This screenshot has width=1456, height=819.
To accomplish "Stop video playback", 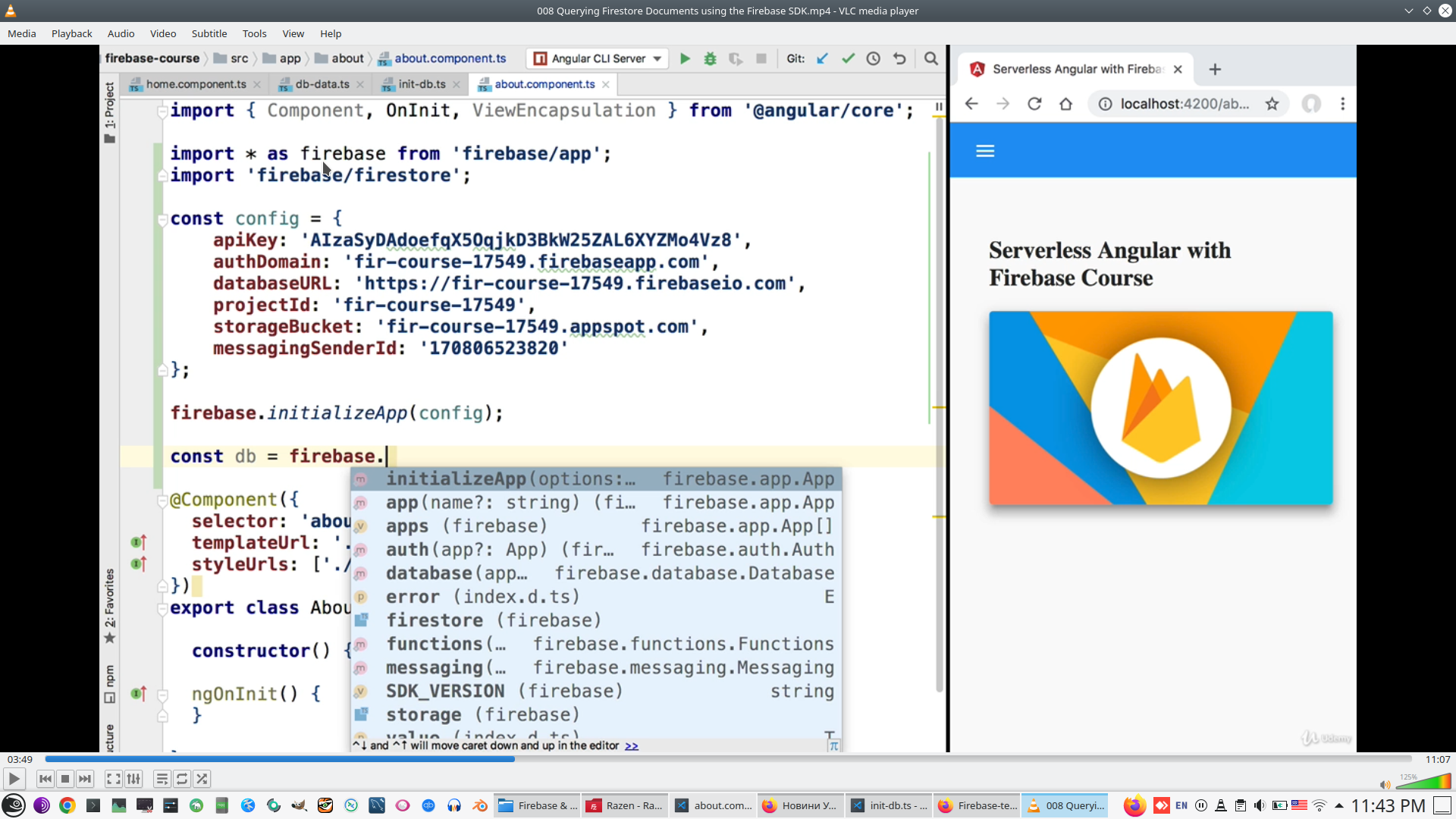I will pyautogui.click(x=65, y=779).
